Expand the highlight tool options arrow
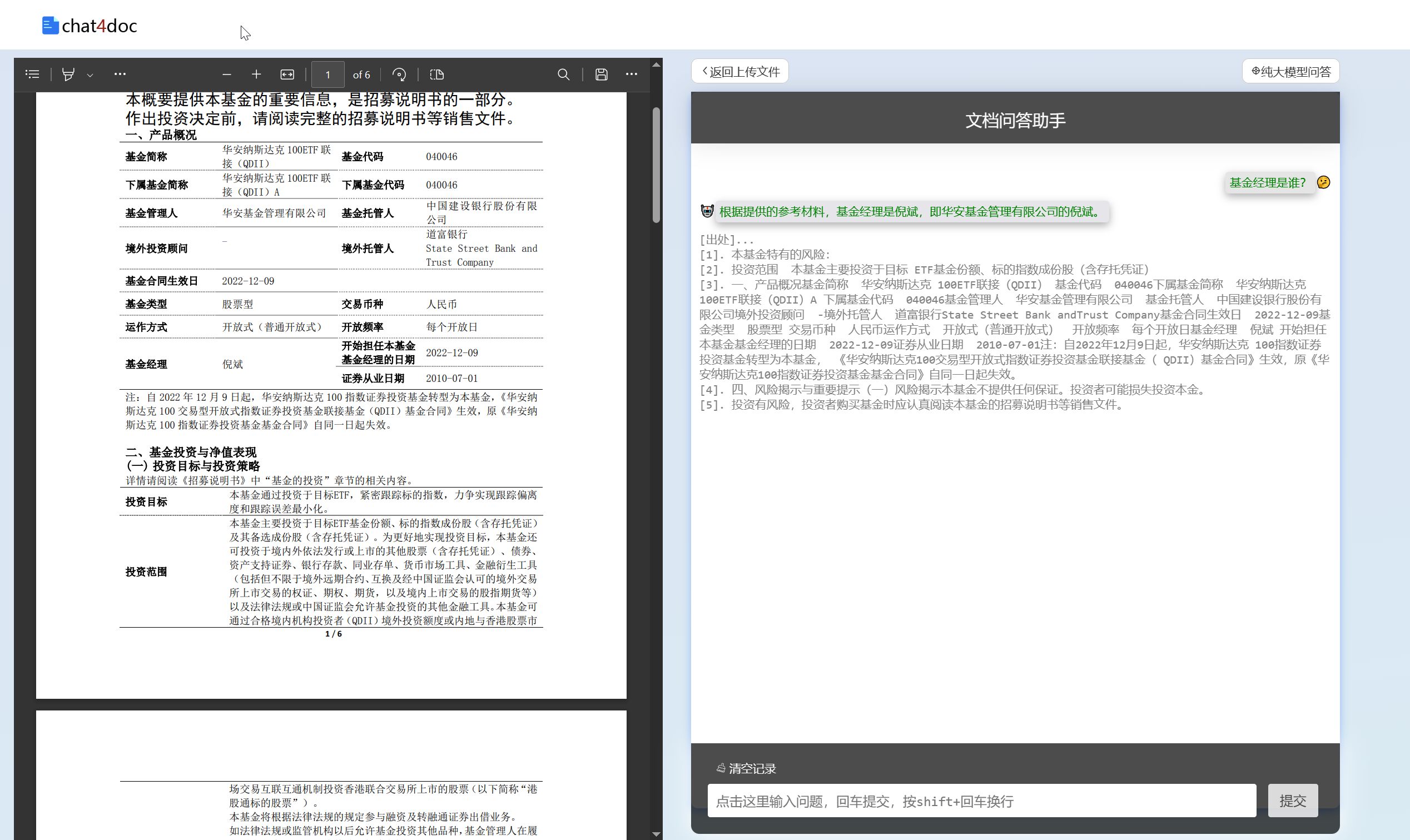Image resolution: width=1410 pixels, height=840 pixels. tap(90, 74)
